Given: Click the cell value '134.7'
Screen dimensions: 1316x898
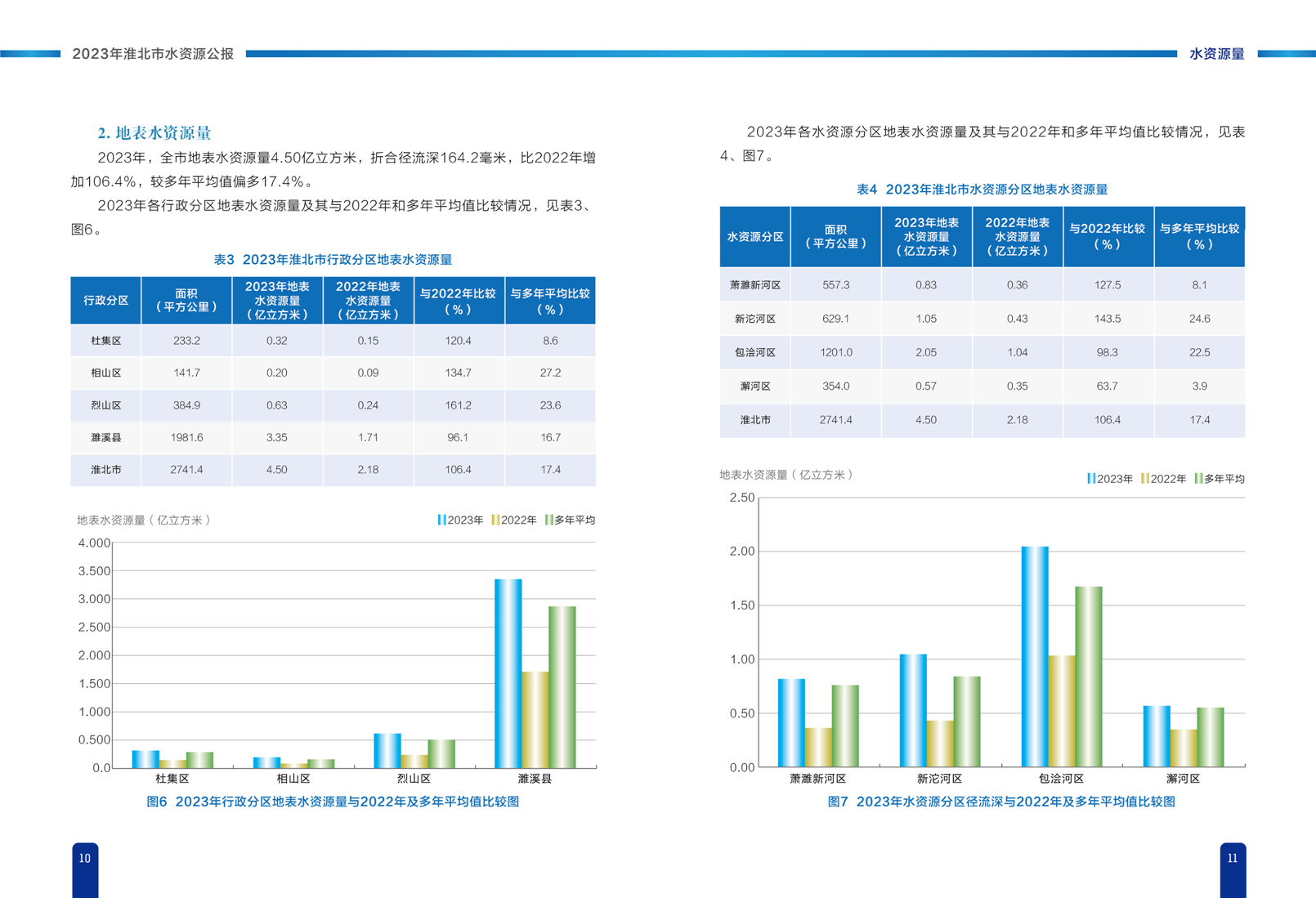Looking at the screenshot, I should [x=459, y=373].
